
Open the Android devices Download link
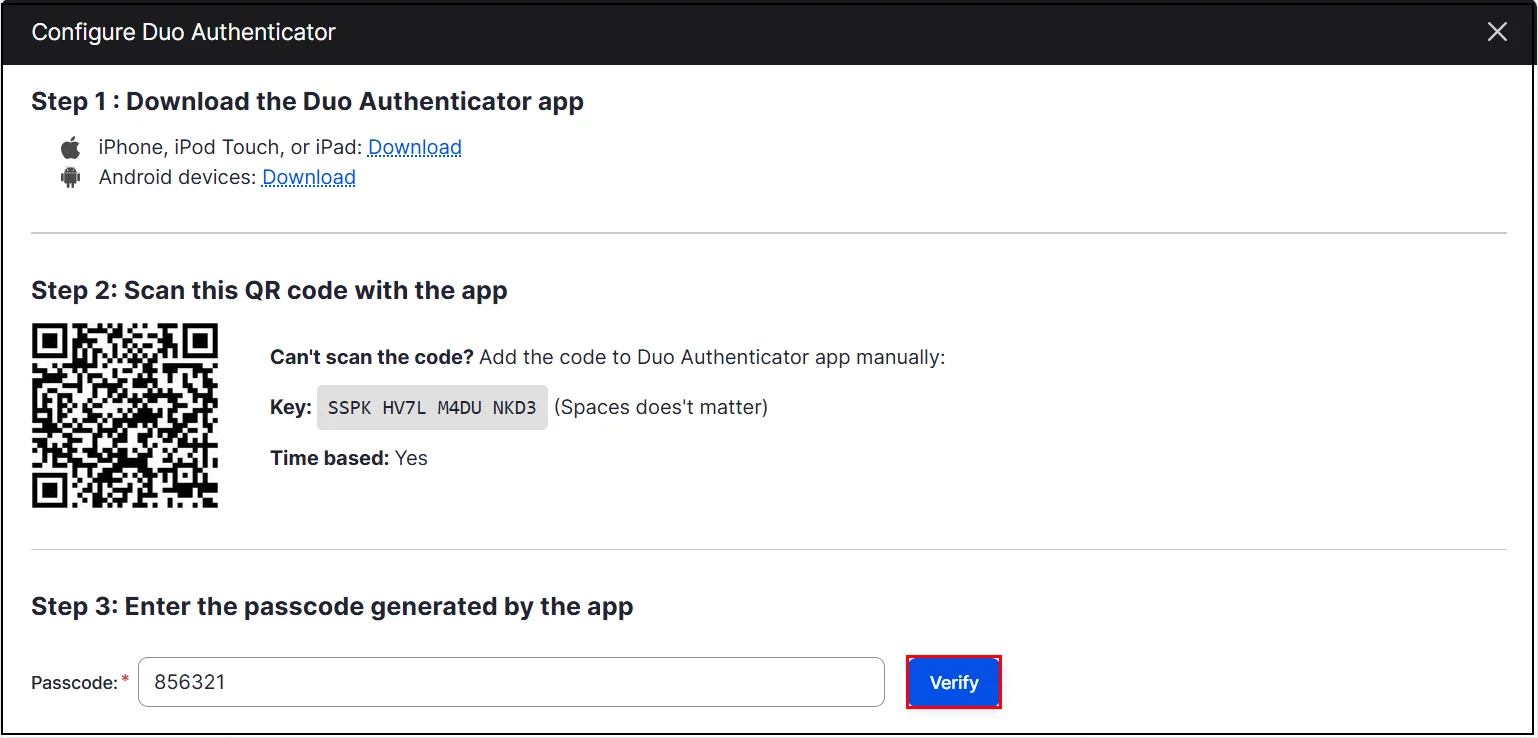[x=309, y=178]
